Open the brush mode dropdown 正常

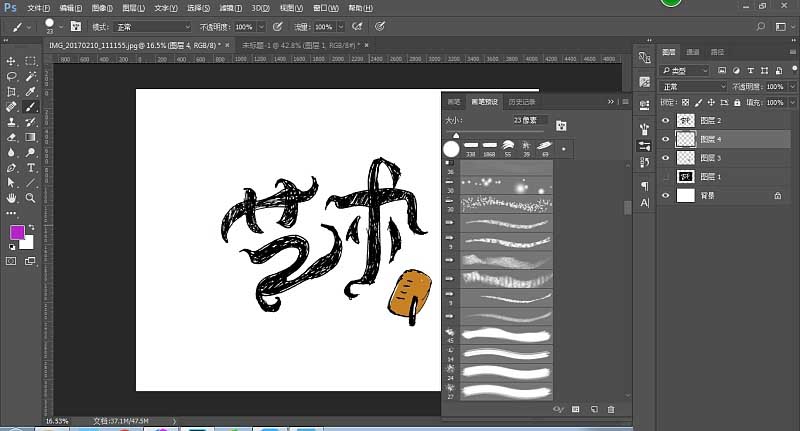(x=152, y=27)
